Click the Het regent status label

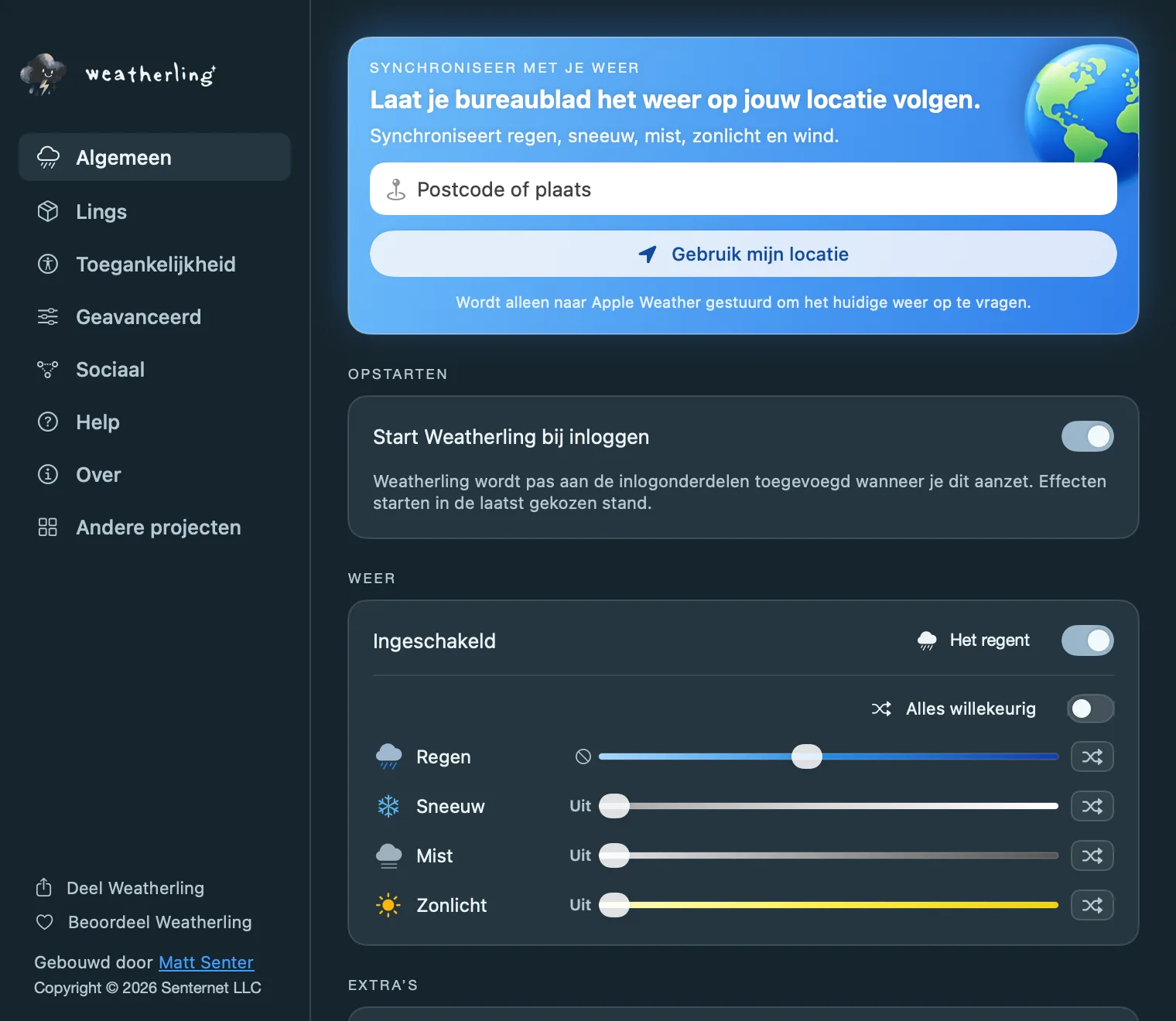point(990,640)
